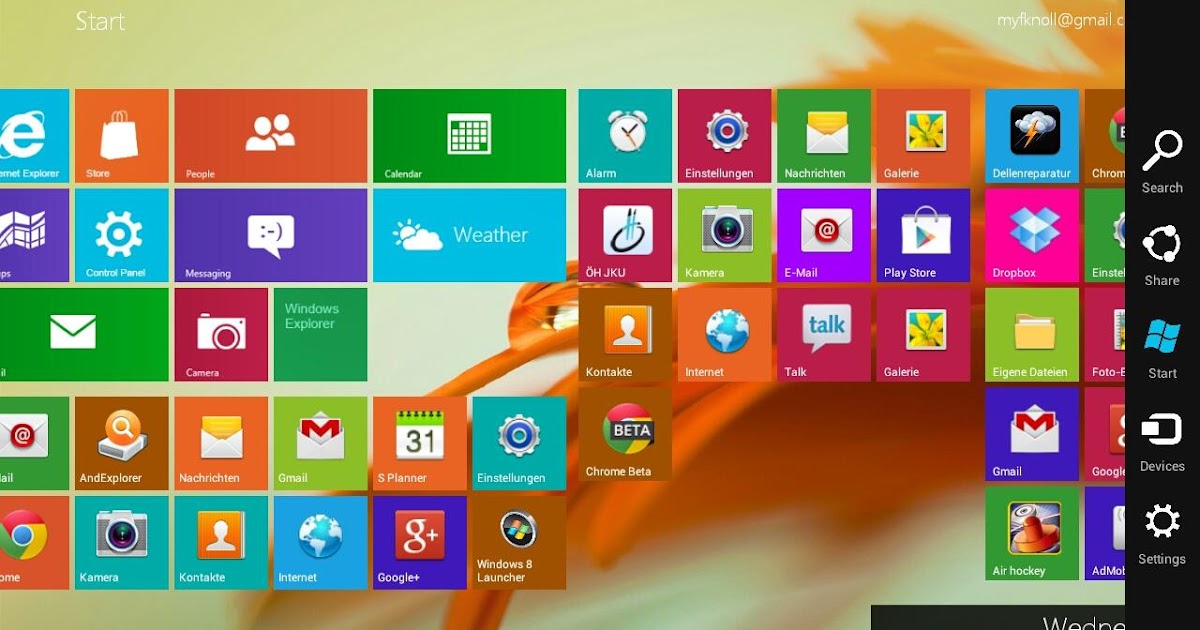Open the green Kamera tile
The image size is (1200, 630).
(725, 235)
